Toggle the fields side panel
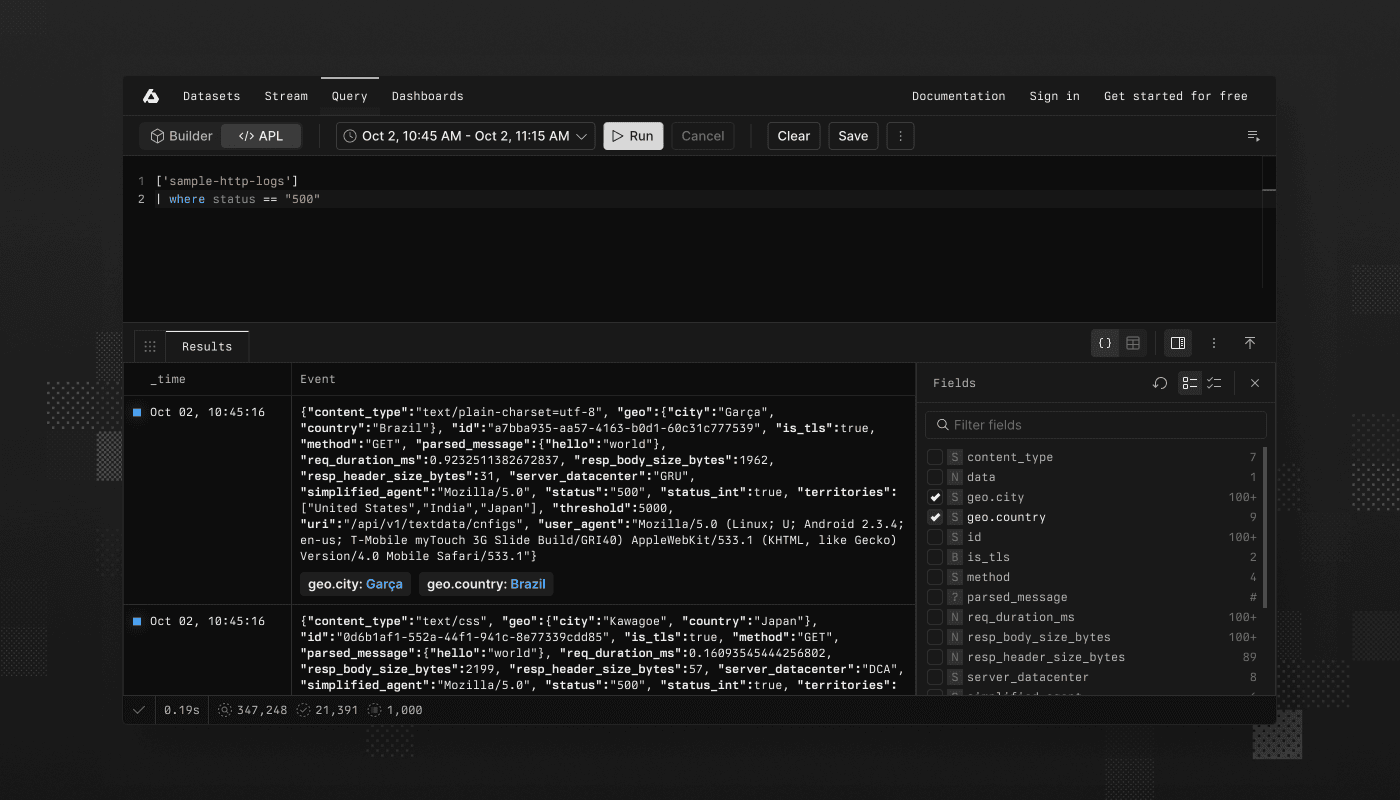The height and width of the screenshot is (800, 1400). [1177, 343]
